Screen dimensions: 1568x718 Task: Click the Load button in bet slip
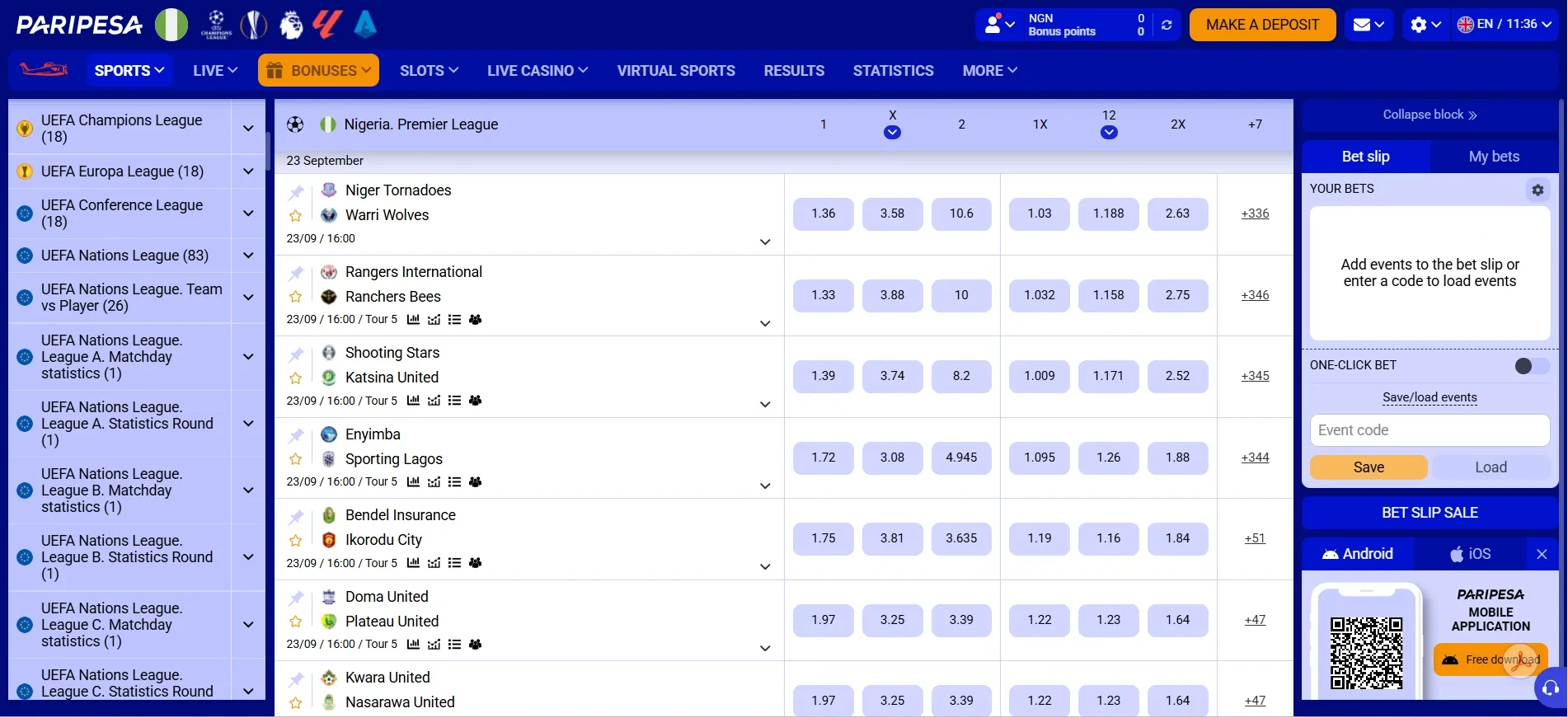[1491, 467]
